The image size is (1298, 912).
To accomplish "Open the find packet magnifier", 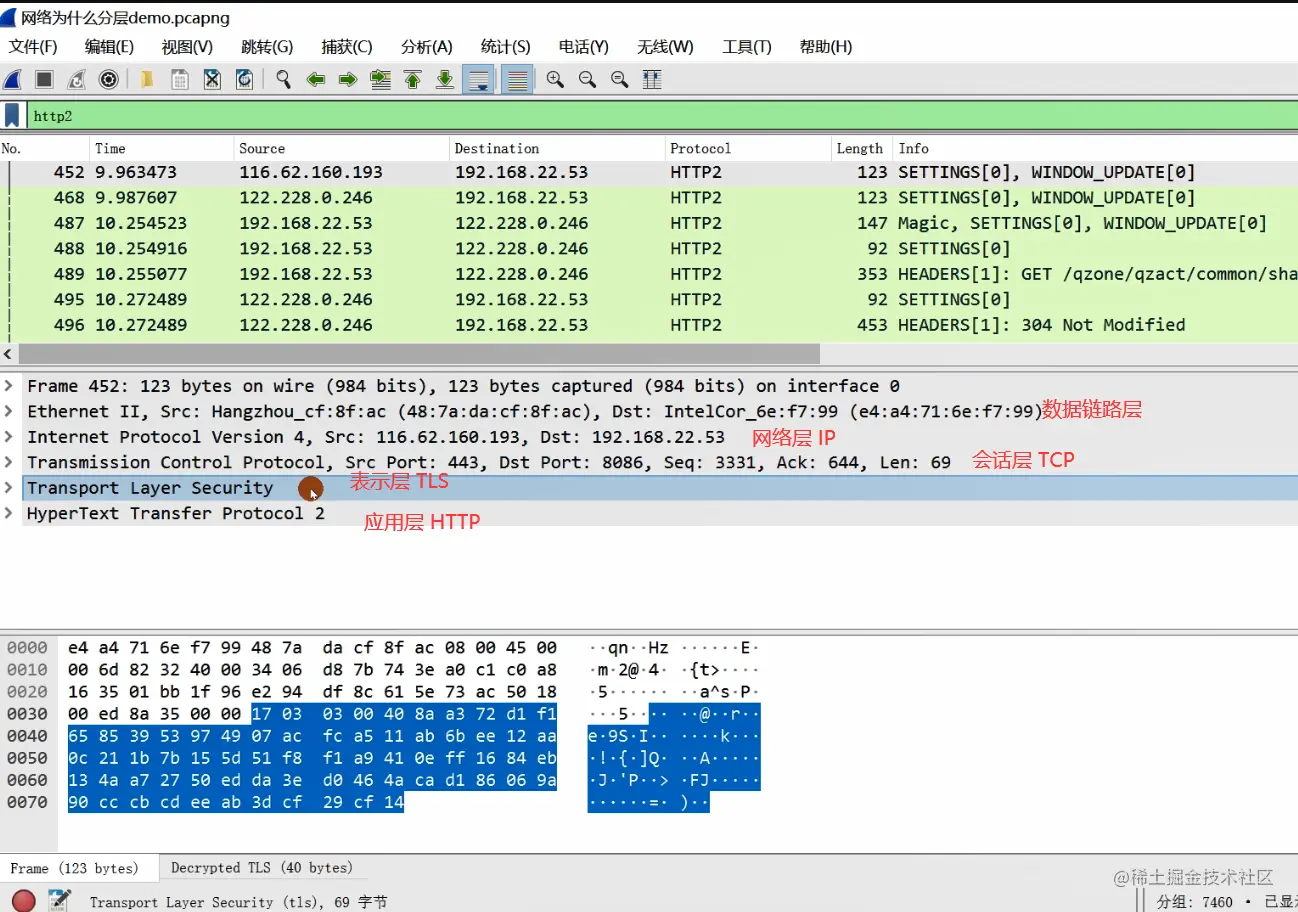I will point(283,80).
